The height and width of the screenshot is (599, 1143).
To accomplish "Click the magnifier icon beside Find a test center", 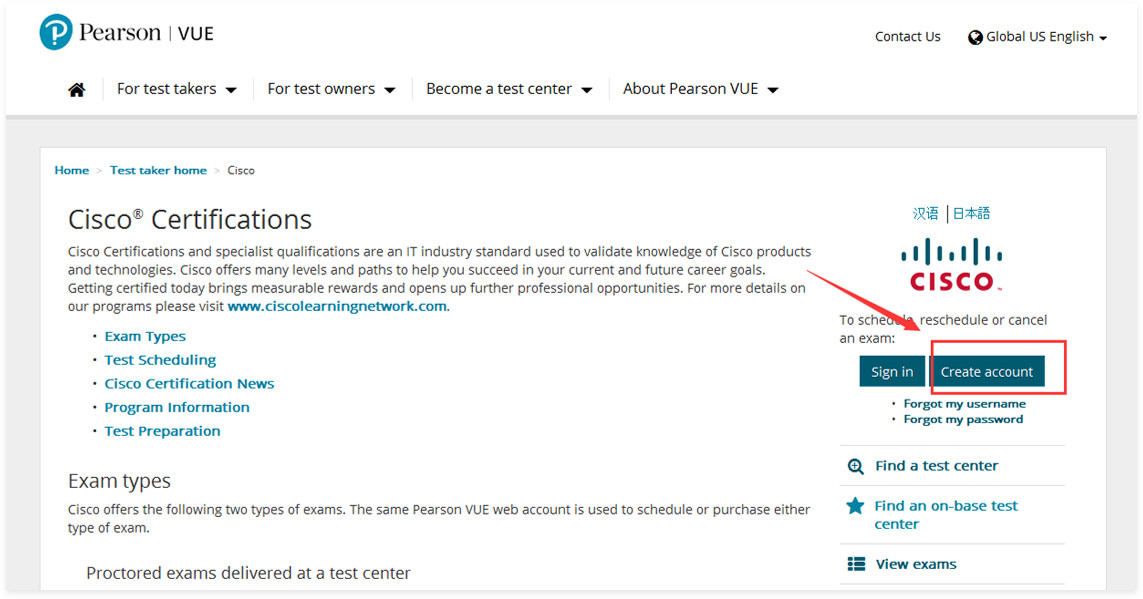I will tap(856, 466).
